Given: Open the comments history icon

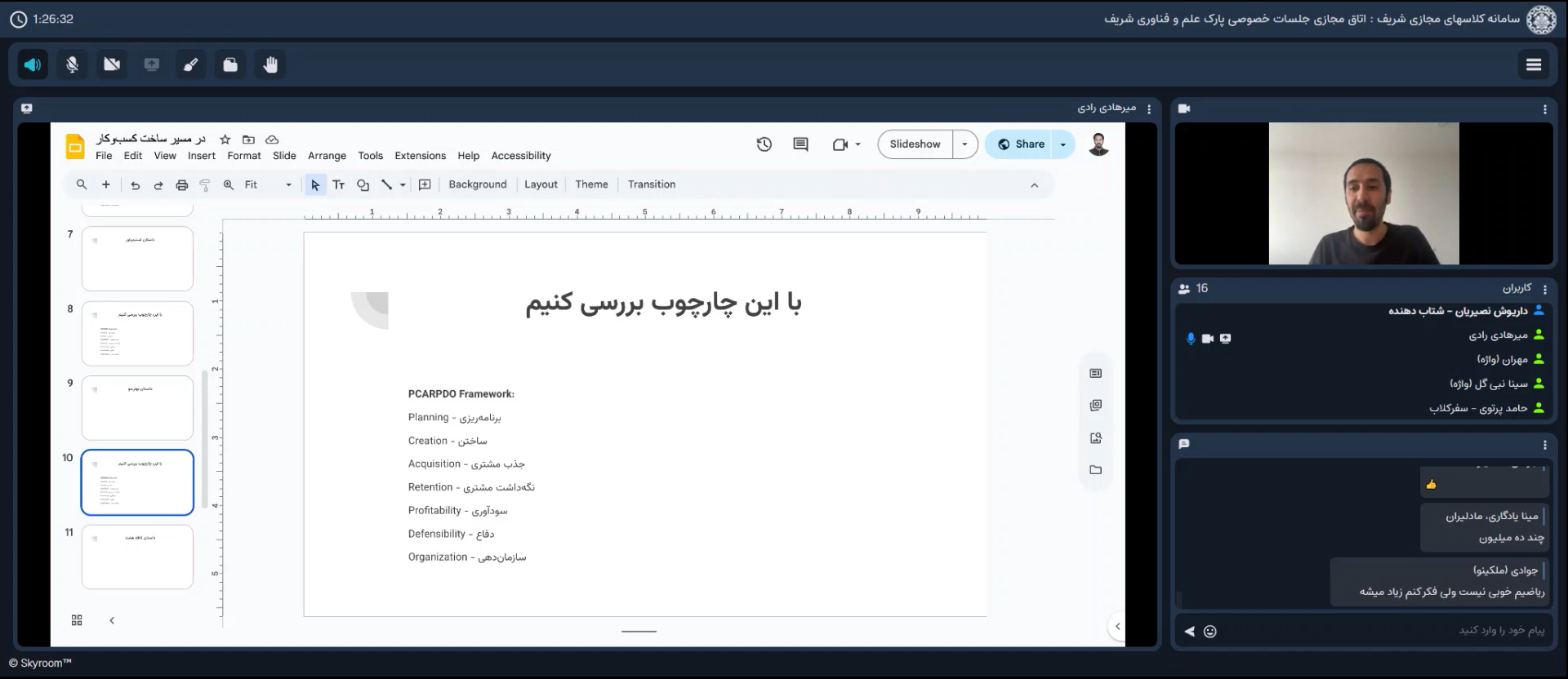Looking at the screenshot, I should (x=800, y=144).
